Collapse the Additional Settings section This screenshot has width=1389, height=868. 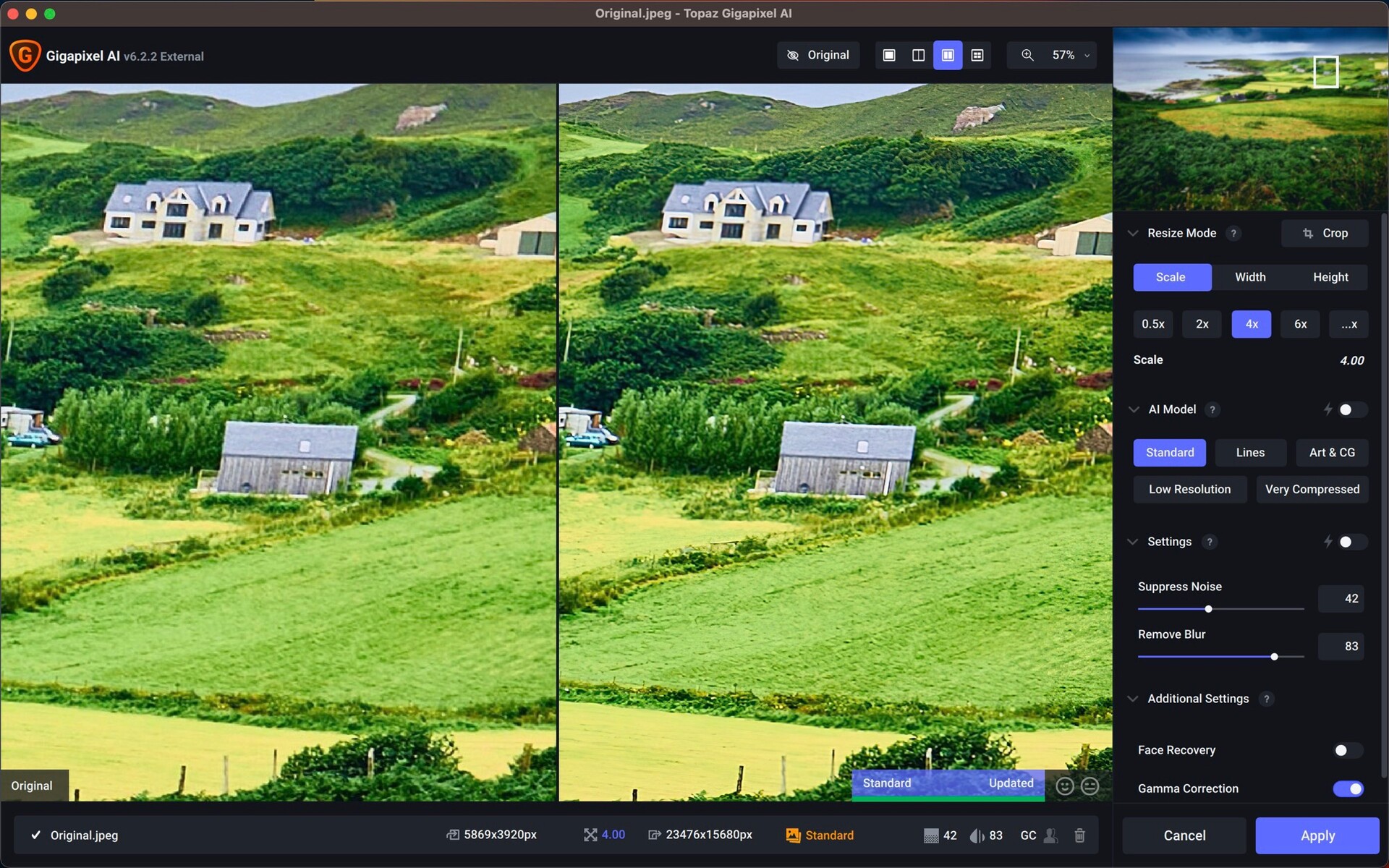[x=1132, y=699]
